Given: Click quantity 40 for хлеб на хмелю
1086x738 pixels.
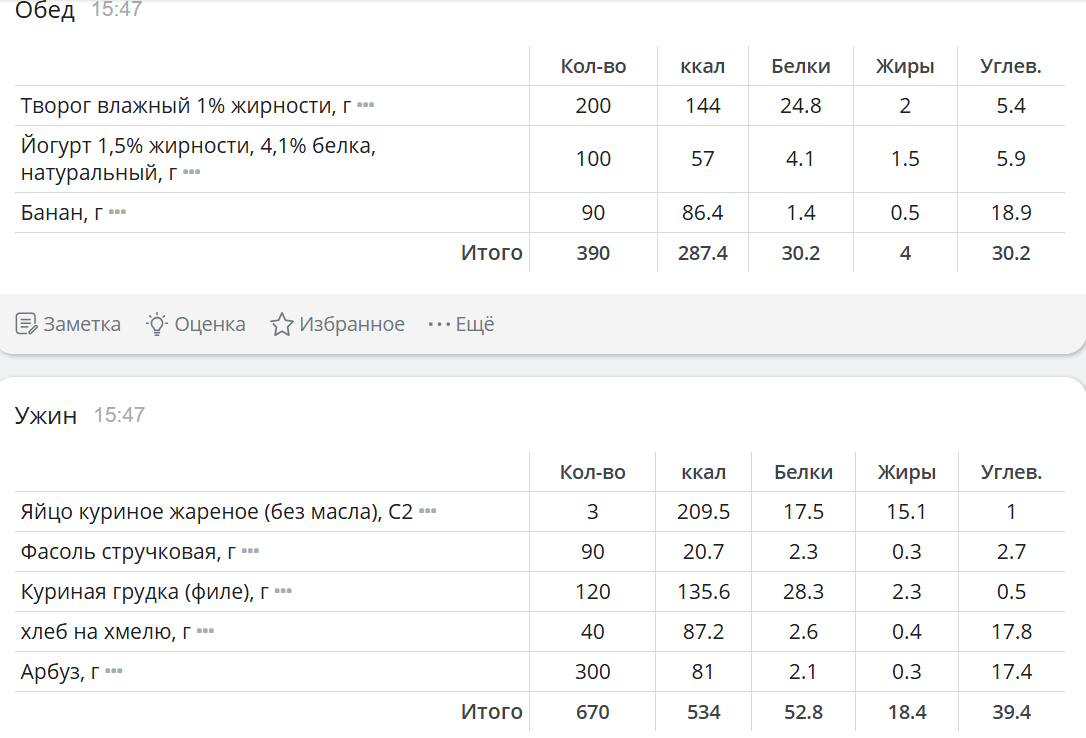Looking at the screenshot, I should (x=593, y=631).
